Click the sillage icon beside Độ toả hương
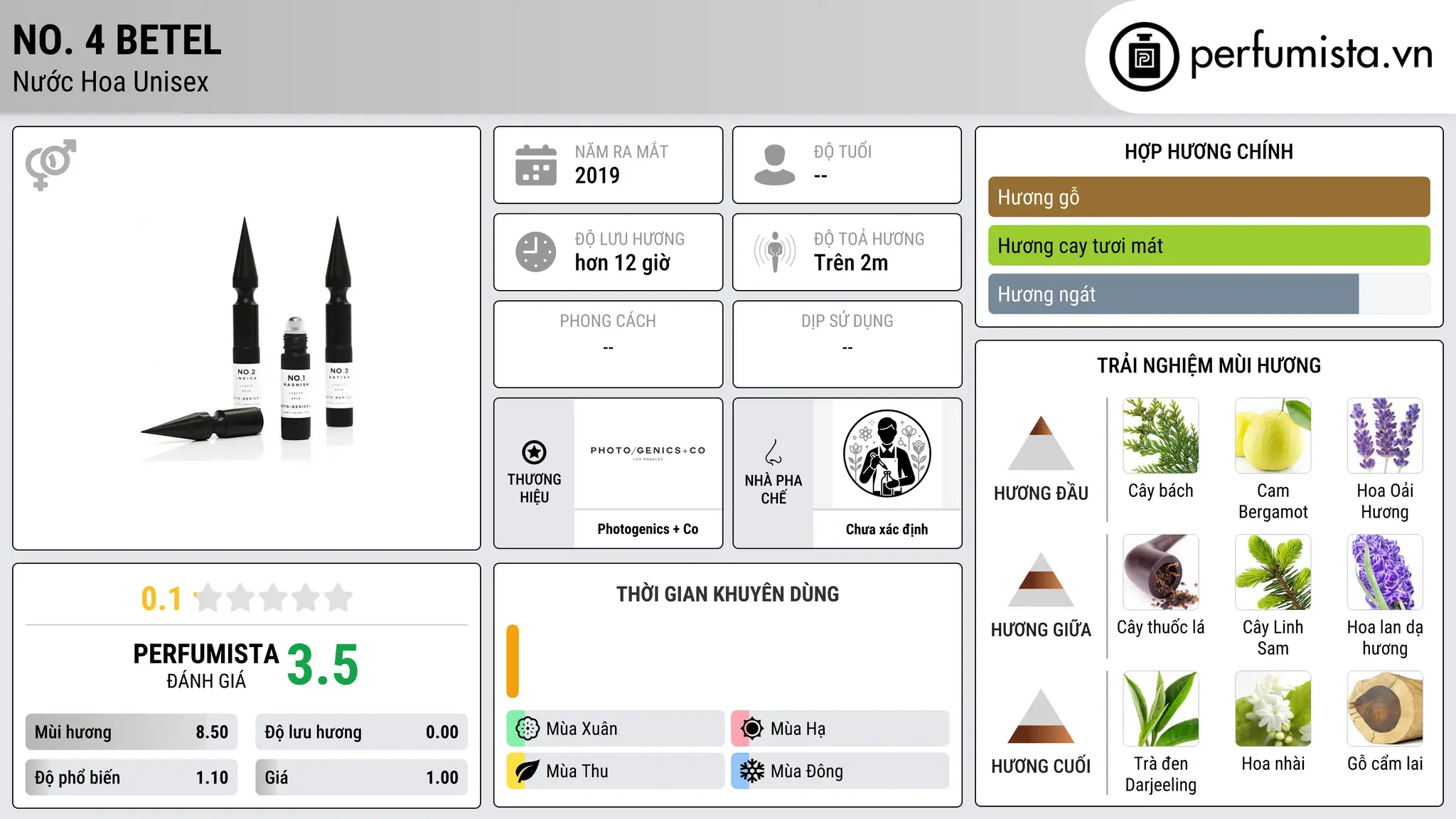 [775, 252]
